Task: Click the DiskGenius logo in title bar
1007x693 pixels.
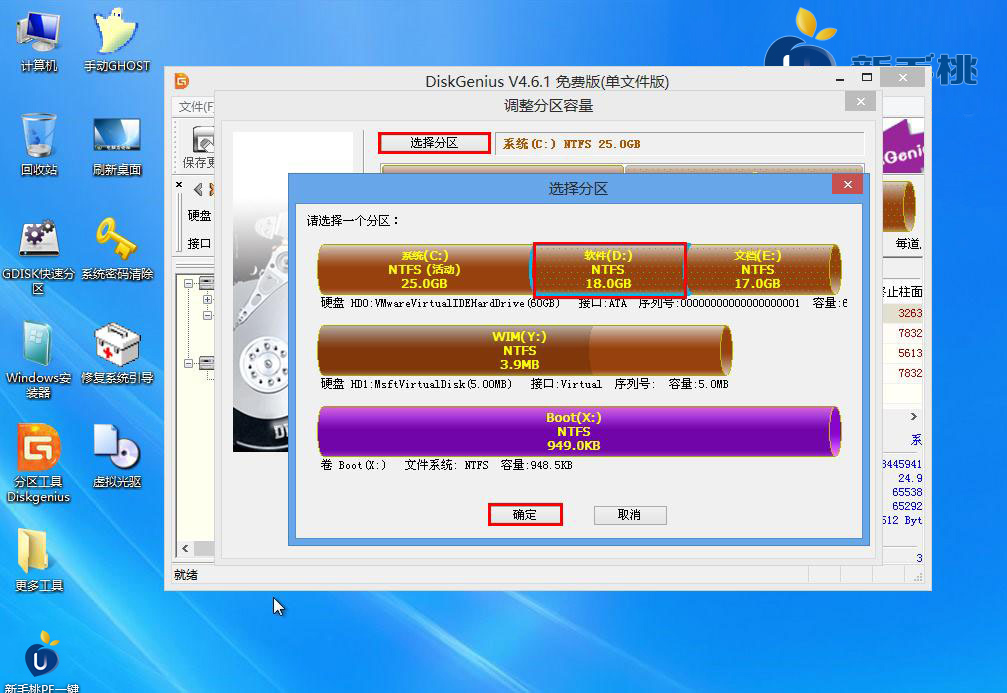Action: pos(182,81)
